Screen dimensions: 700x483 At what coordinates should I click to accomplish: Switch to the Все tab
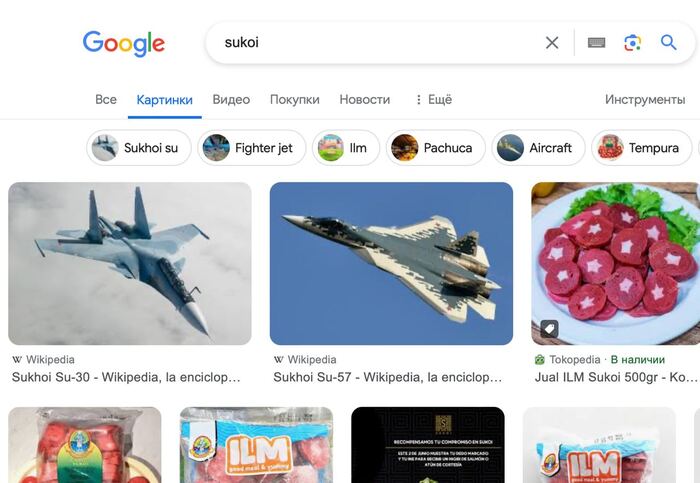pyautogui.click(x=106, y=100)
